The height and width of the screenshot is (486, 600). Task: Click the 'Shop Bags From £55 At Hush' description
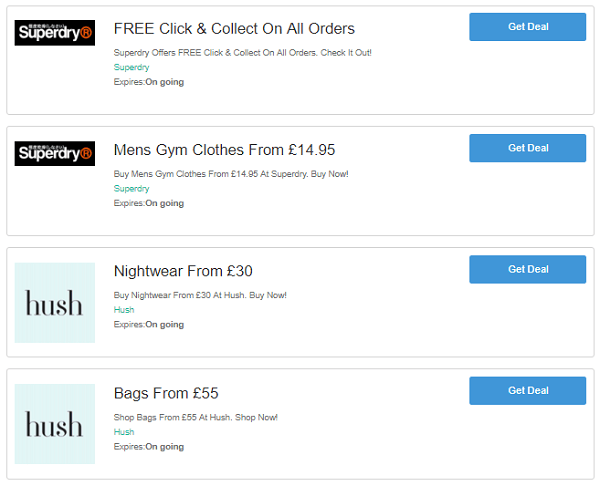pos(196,417)
